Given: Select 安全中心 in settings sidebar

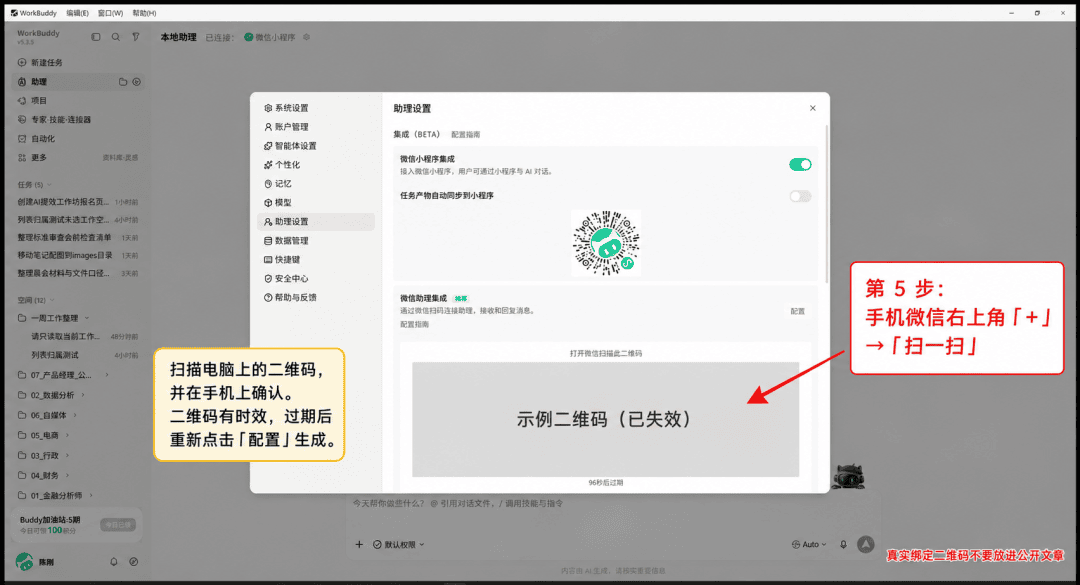Looking at the screenshot, I should (316, 278).
